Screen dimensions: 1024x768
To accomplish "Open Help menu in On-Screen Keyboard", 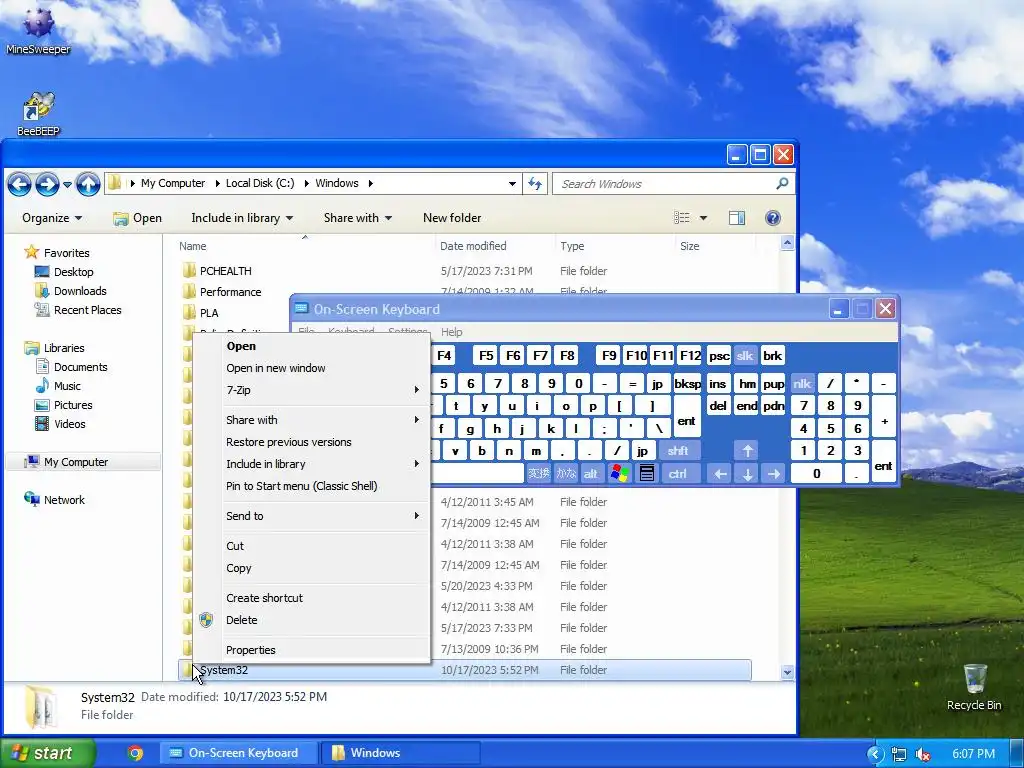I will click(x=451, y=332).
